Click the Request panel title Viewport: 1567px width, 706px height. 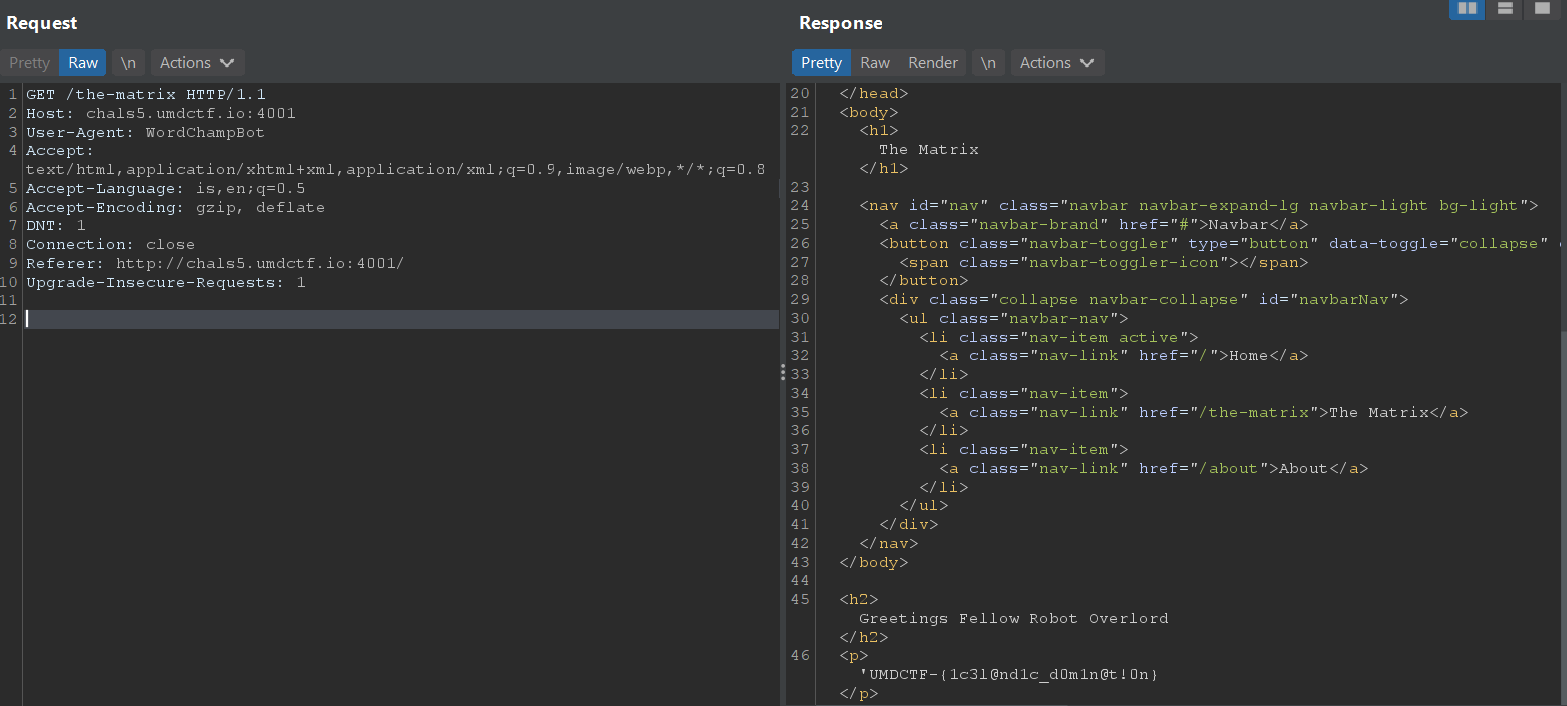click(x=42, y=22)
